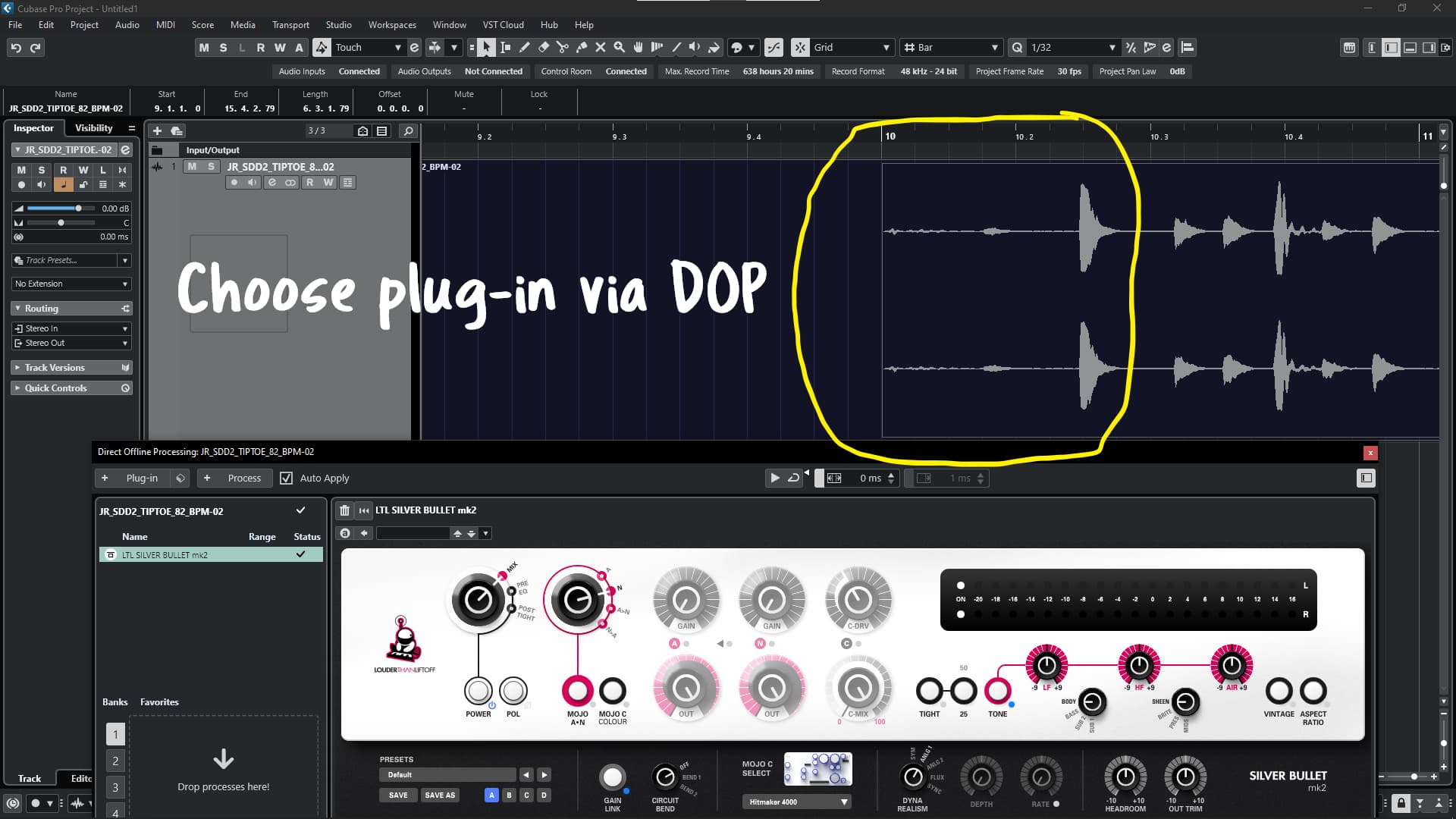Toggle Auto Apply checkbox
Image resolution: width=1456 pixels, height=819 pixels.
coord(286,478)
